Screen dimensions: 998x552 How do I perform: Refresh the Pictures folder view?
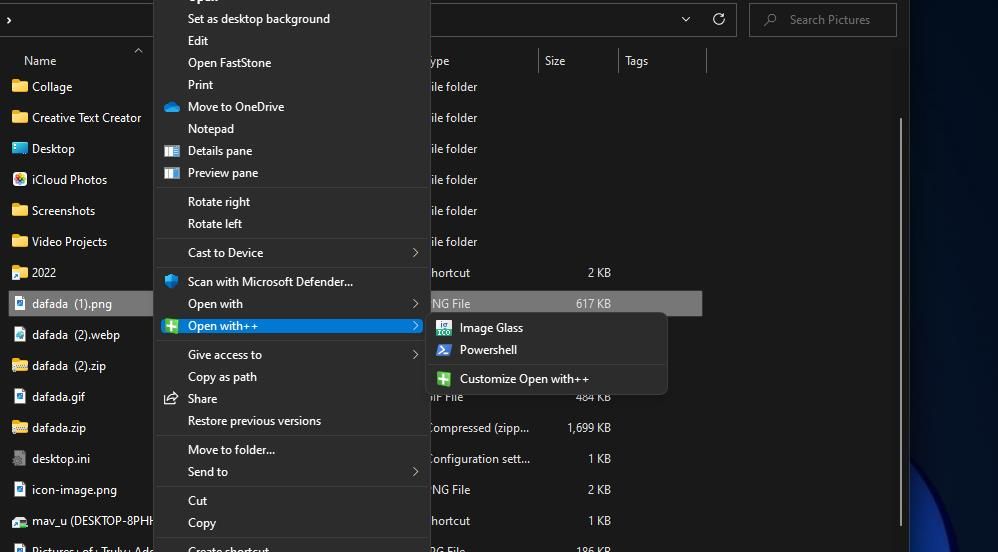coord(718,19)
